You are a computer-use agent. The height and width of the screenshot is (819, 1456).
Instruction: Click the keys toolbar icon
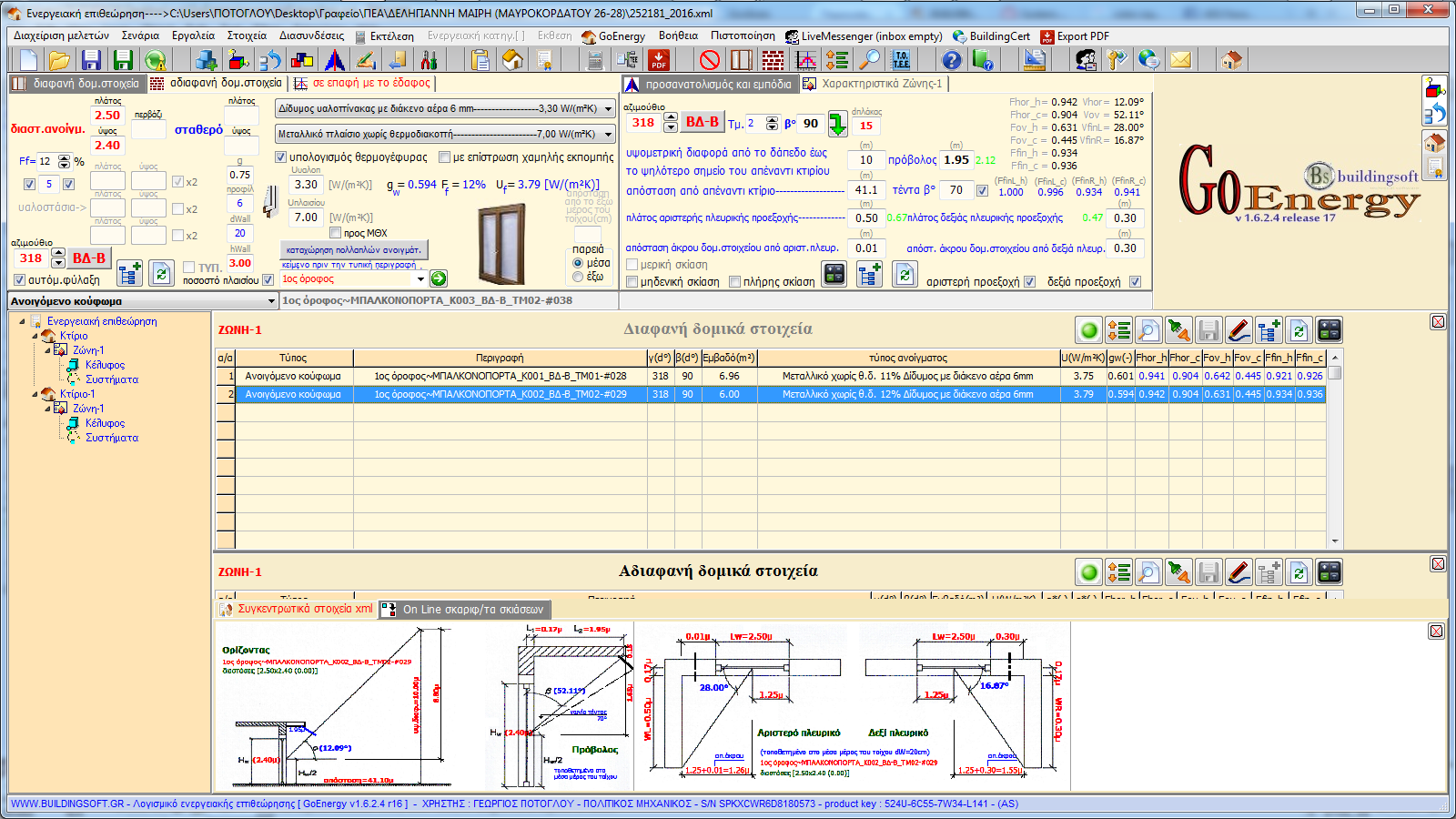click(x=1117, y=60)
